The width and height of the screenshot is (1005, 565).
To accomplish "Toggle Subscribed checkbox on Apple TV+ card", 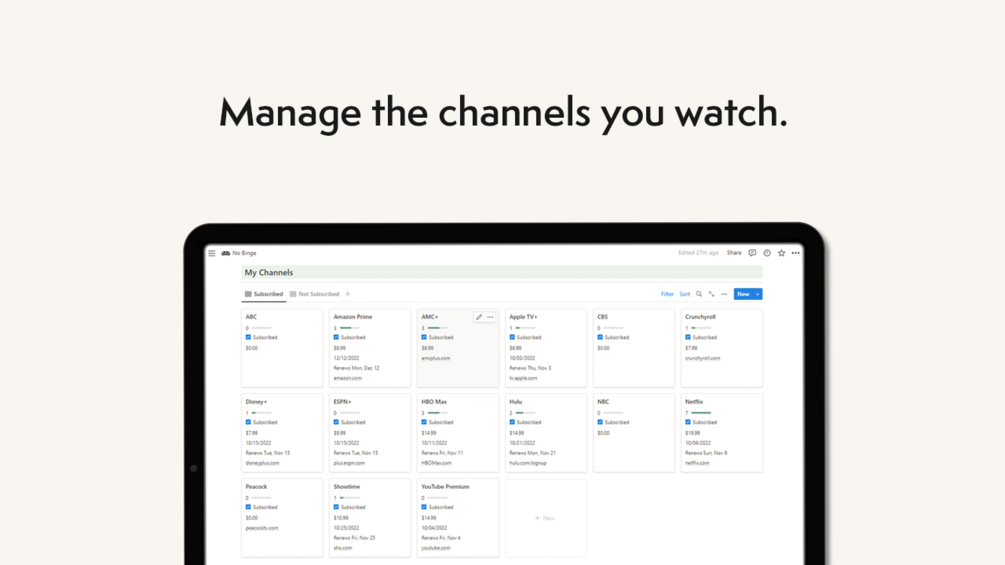I will (512, 337).
